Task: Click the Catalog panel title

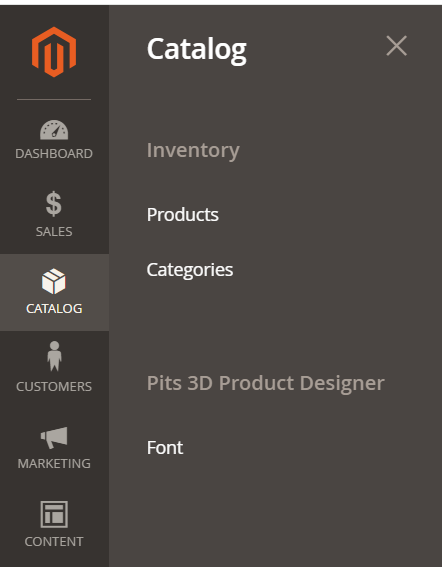Action: click(197, 50)
